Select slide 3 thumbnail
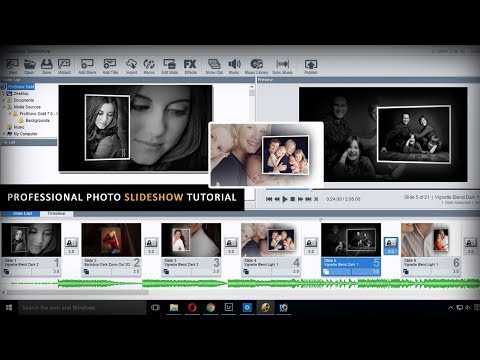Viewport: 480px width, 360px height. pos(191,240)
